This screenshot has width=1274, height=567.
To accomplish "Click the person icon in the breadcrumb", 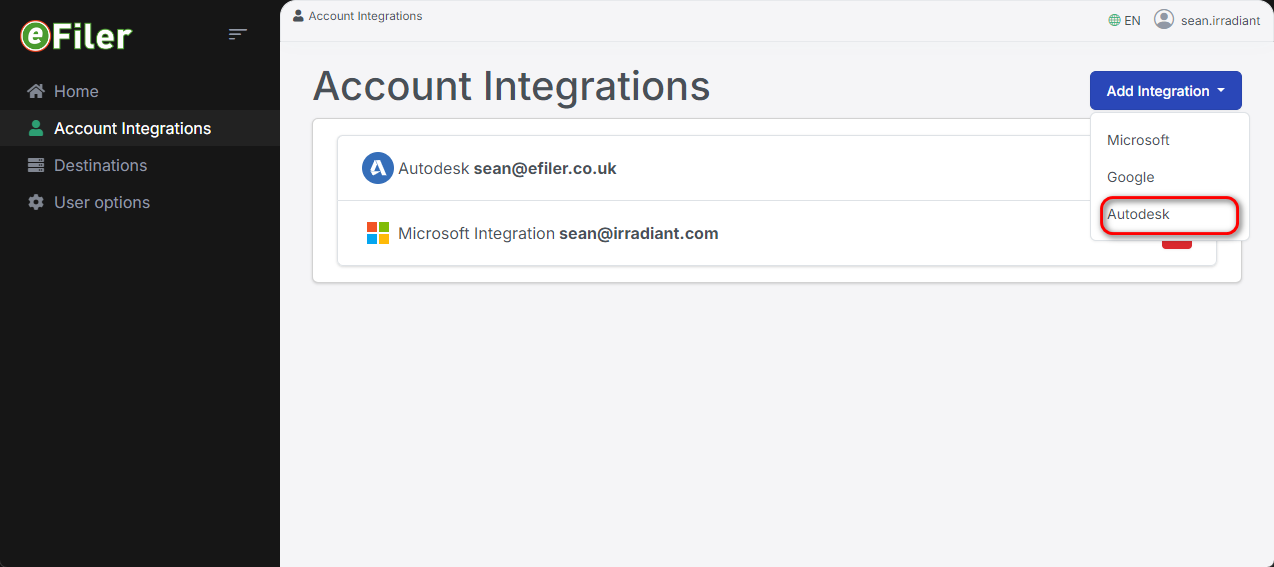I will (298, 16).
